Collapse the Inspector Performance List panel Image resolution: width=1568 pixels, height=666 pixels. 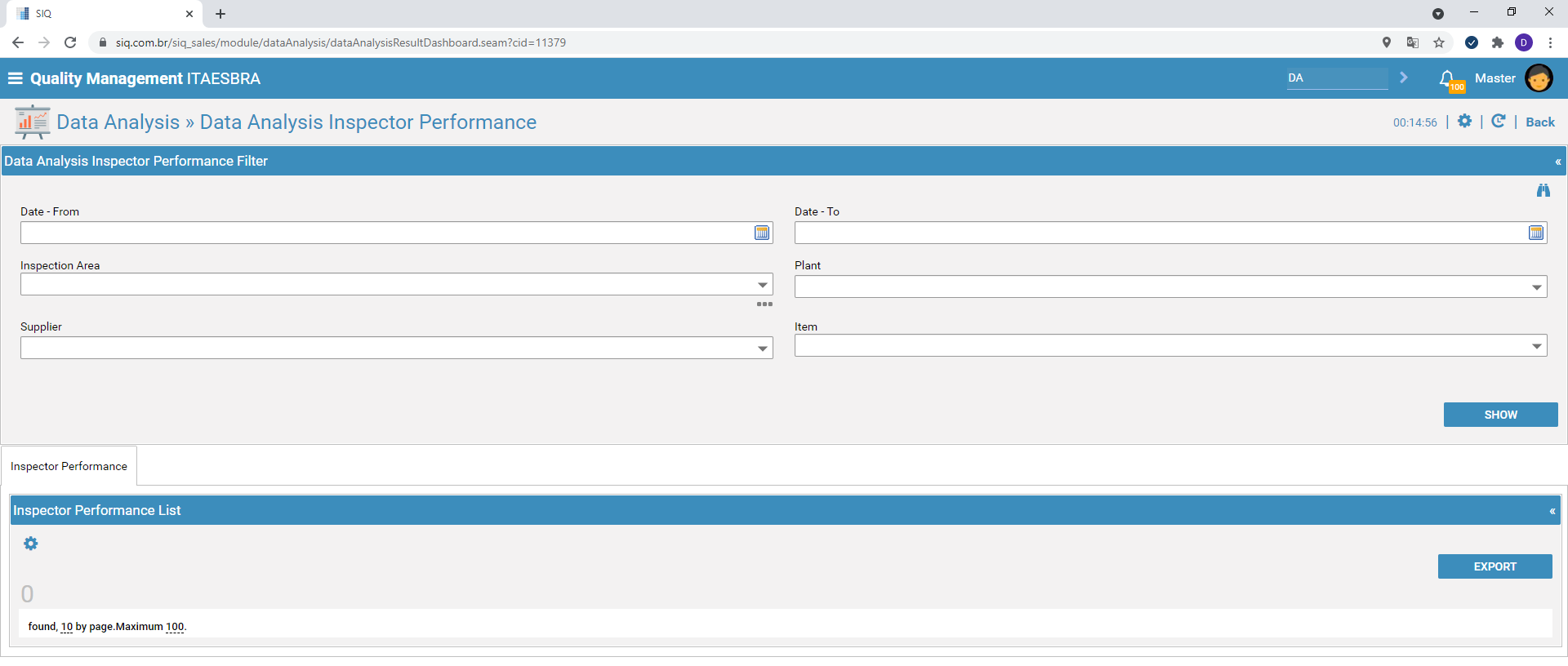click(1552, 511)
